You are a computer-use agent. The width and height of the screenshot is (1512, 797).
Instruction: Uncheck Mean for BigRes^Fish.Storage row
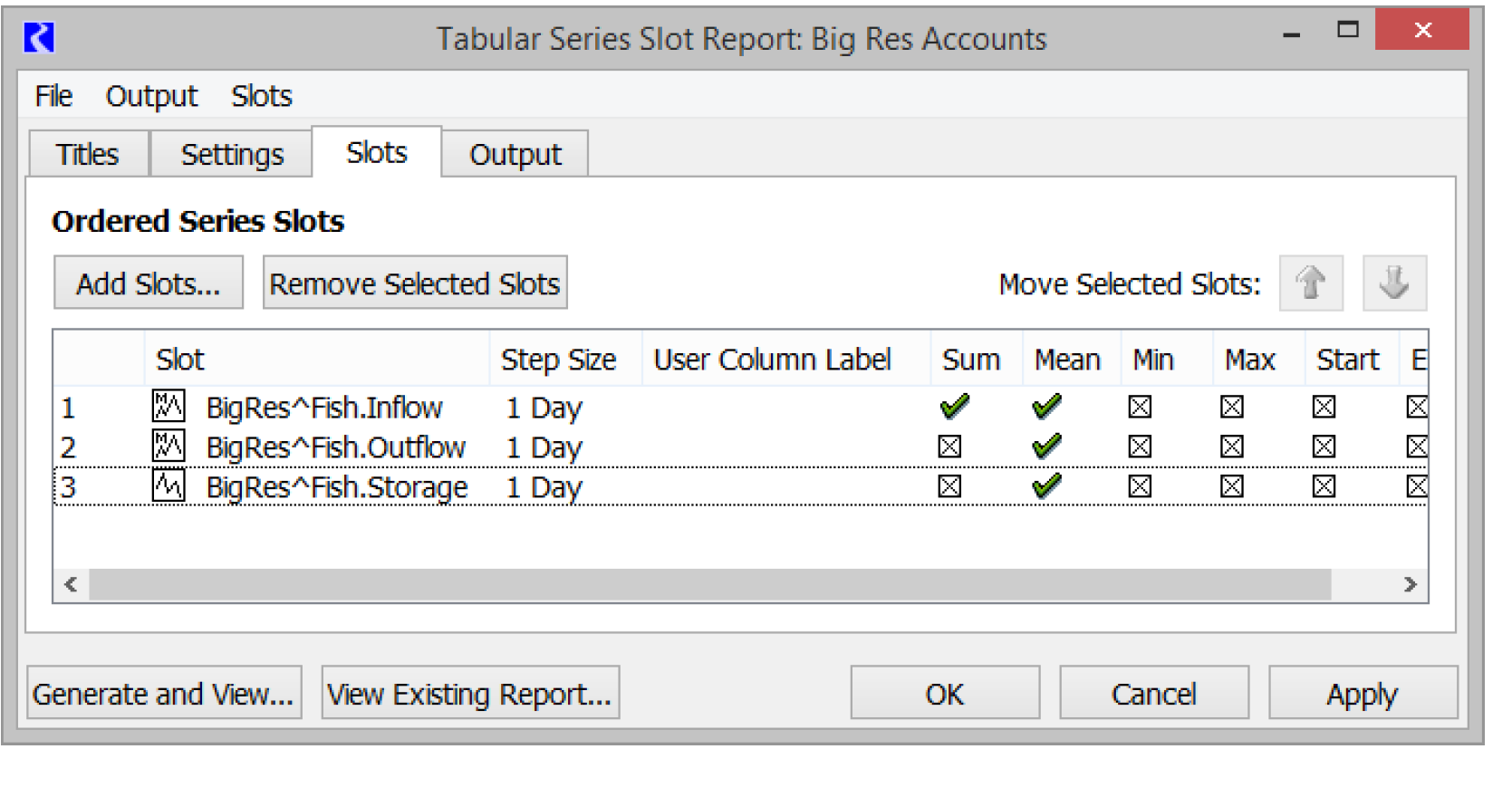1046,486
